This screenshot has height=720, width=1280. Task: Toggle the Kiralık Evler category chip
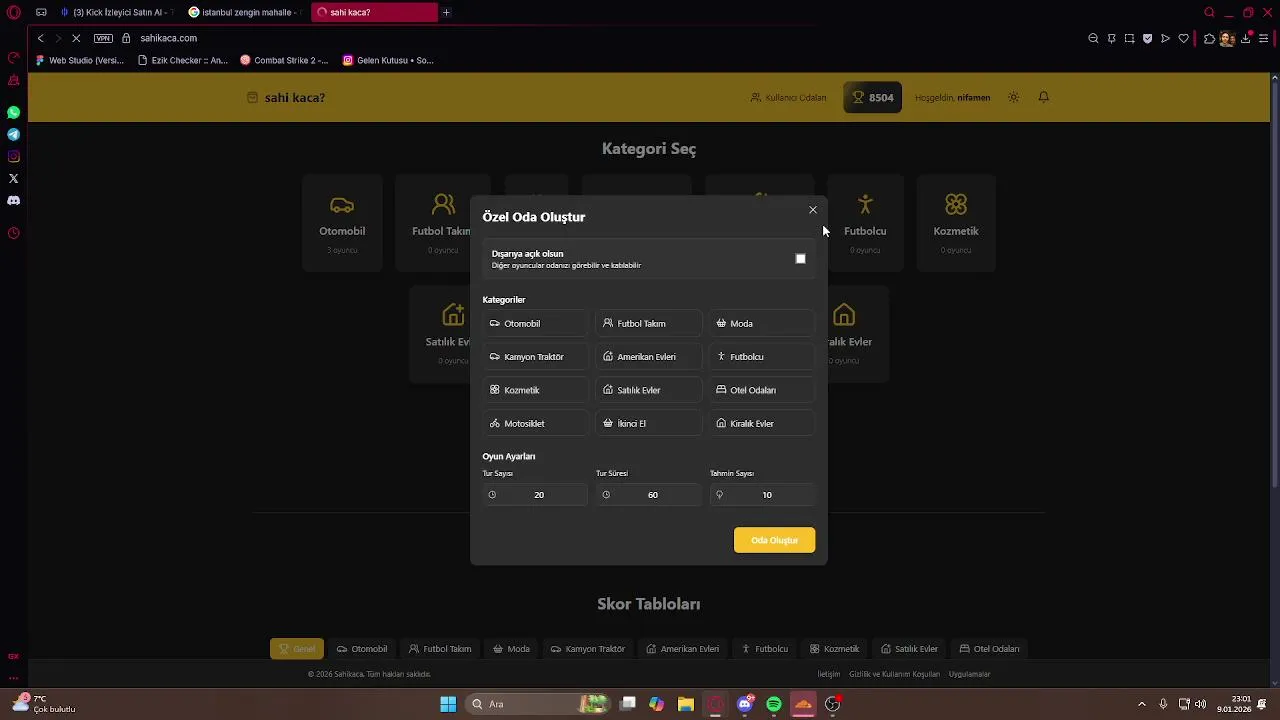click(762, 424)
